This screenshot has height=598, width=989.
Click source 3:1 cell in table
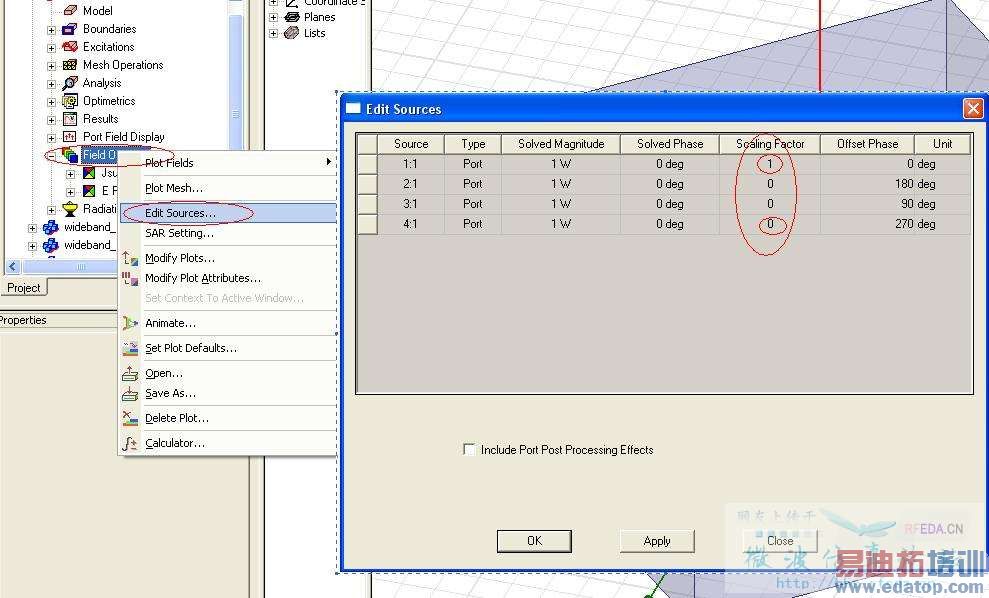pos(411,204)
